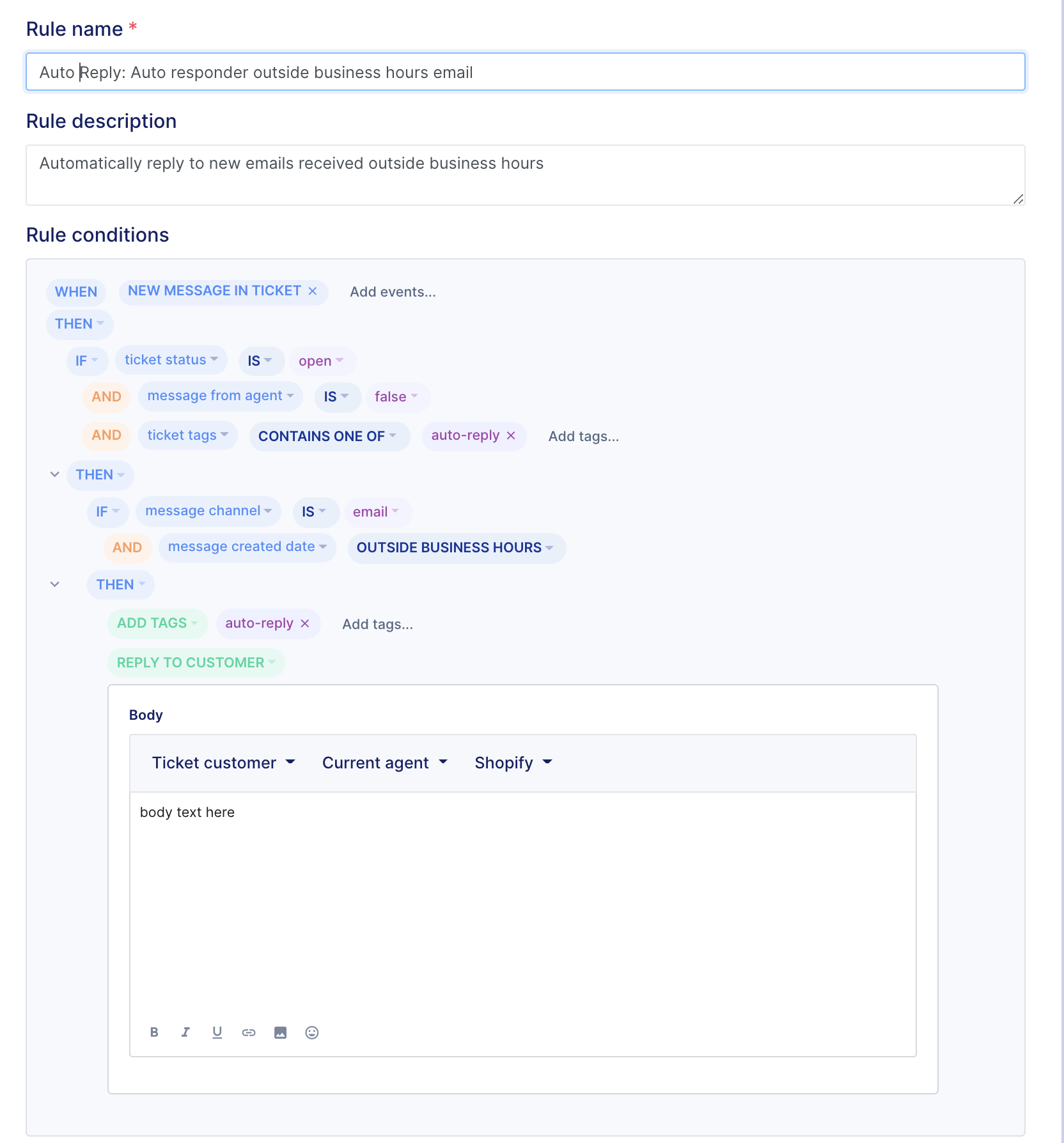1064x1143 pixels.
Task: Change the OUTSIDE BUSINESS HOURS operator
Action: point(457,548)
